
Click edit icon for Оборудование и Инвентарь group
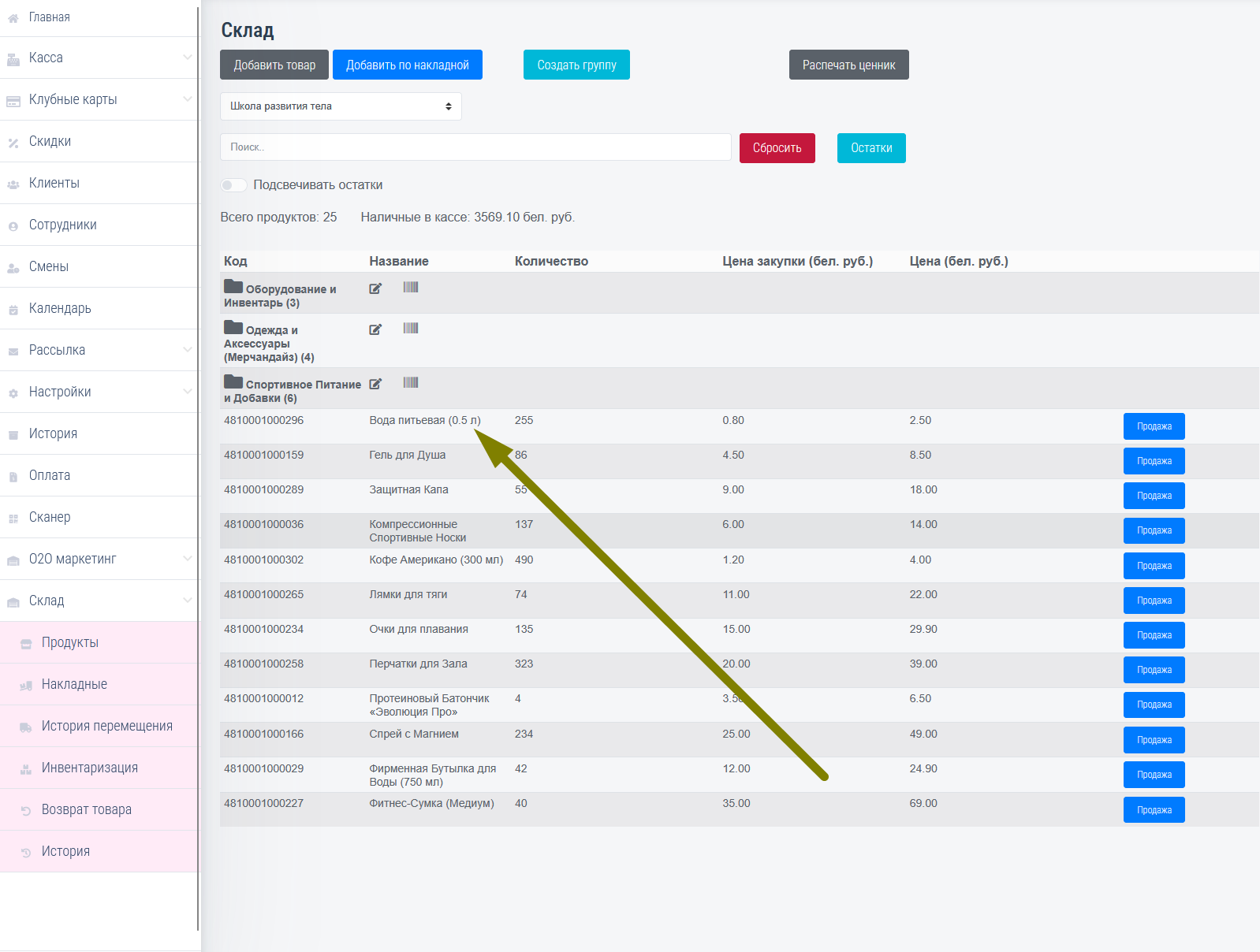pos(375,288)
